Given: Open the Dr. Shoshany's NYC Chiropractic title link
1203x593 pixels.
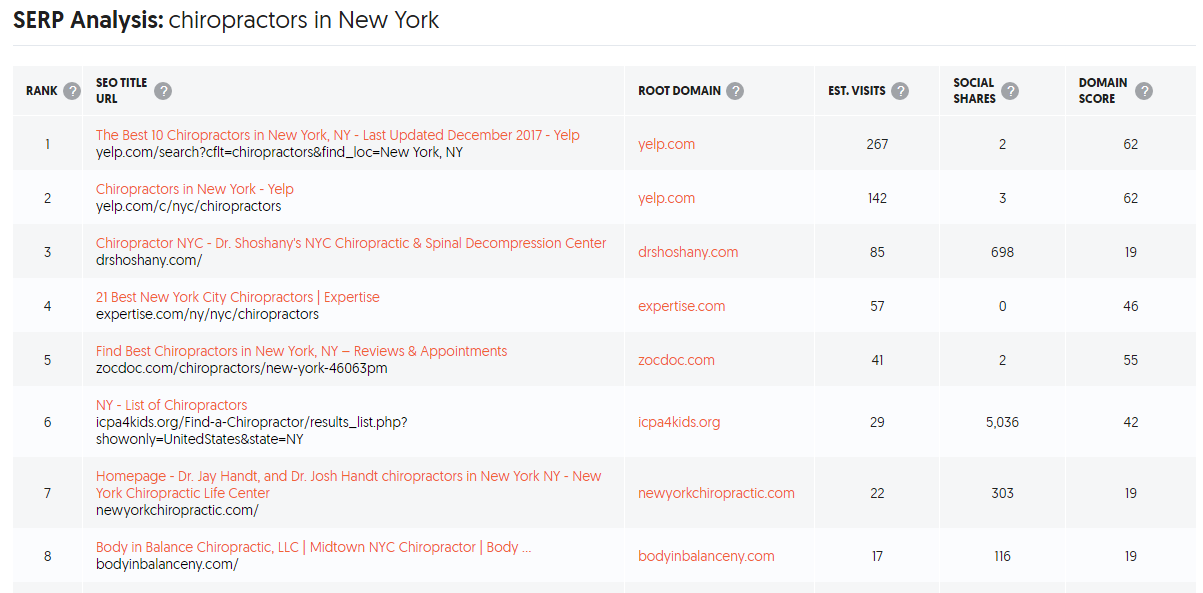Looking at the screenshot, I should [x=351, y=243].
